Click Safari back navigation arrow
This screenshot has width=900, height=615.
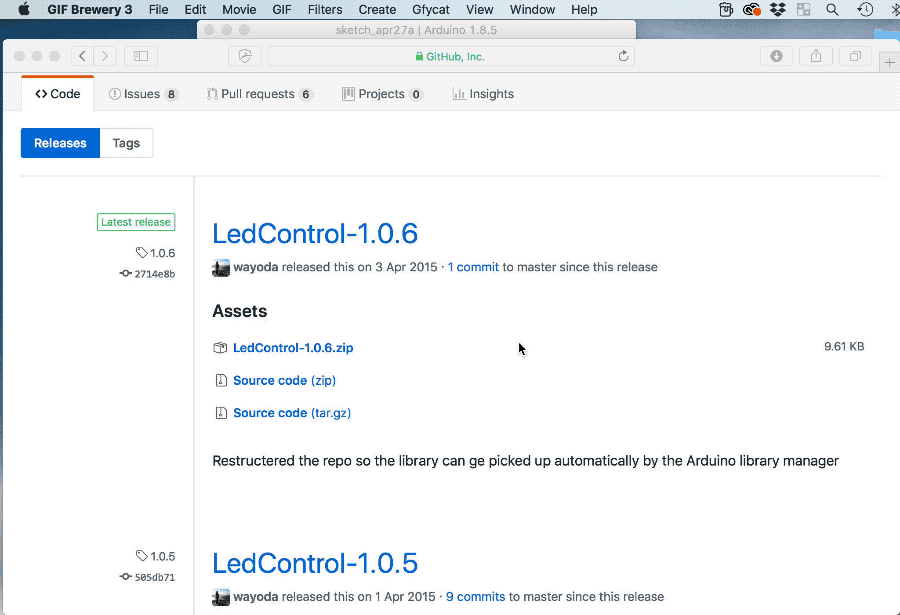pos(82,57)
